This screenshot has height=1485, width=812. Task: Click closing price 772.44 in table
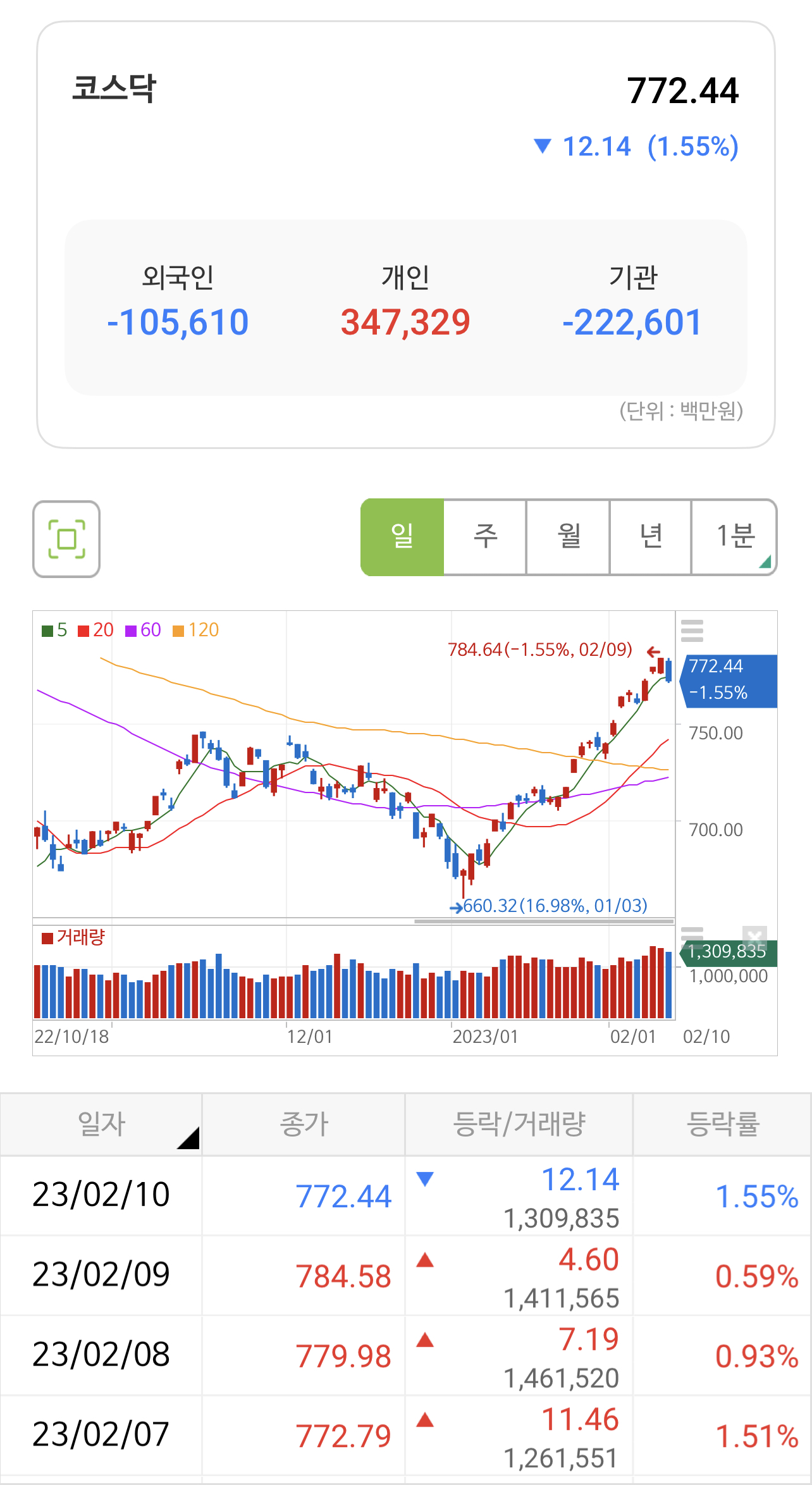(x=343, y=1197)
